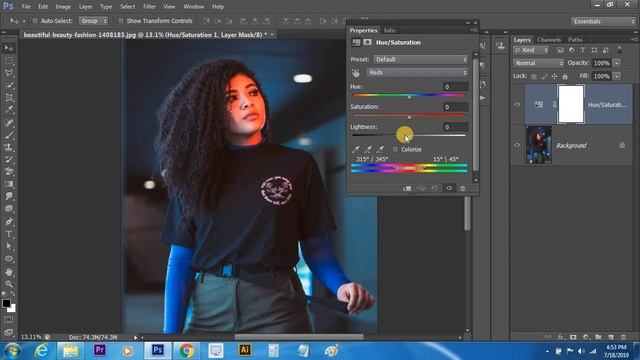
Task: Open the Preset Default dropdown
Action: (x=420, y=60)
